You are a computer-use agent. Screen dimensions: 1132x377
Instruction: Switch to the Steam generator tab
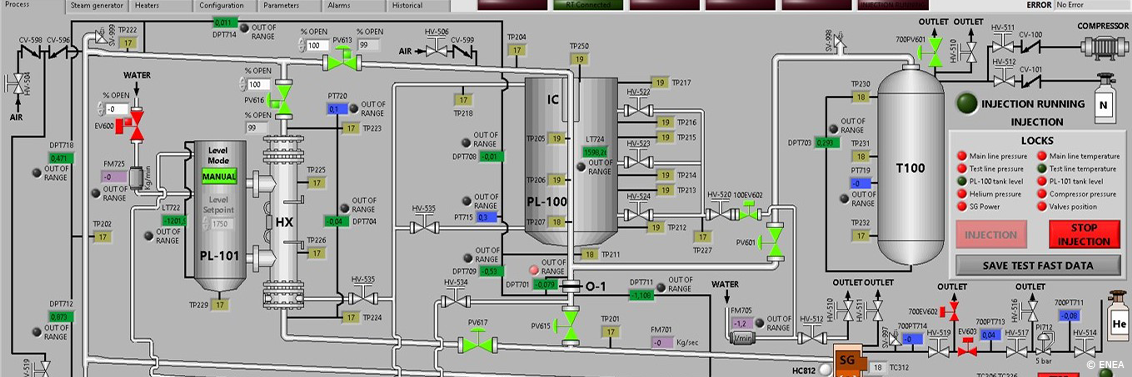tap(97, 5)
